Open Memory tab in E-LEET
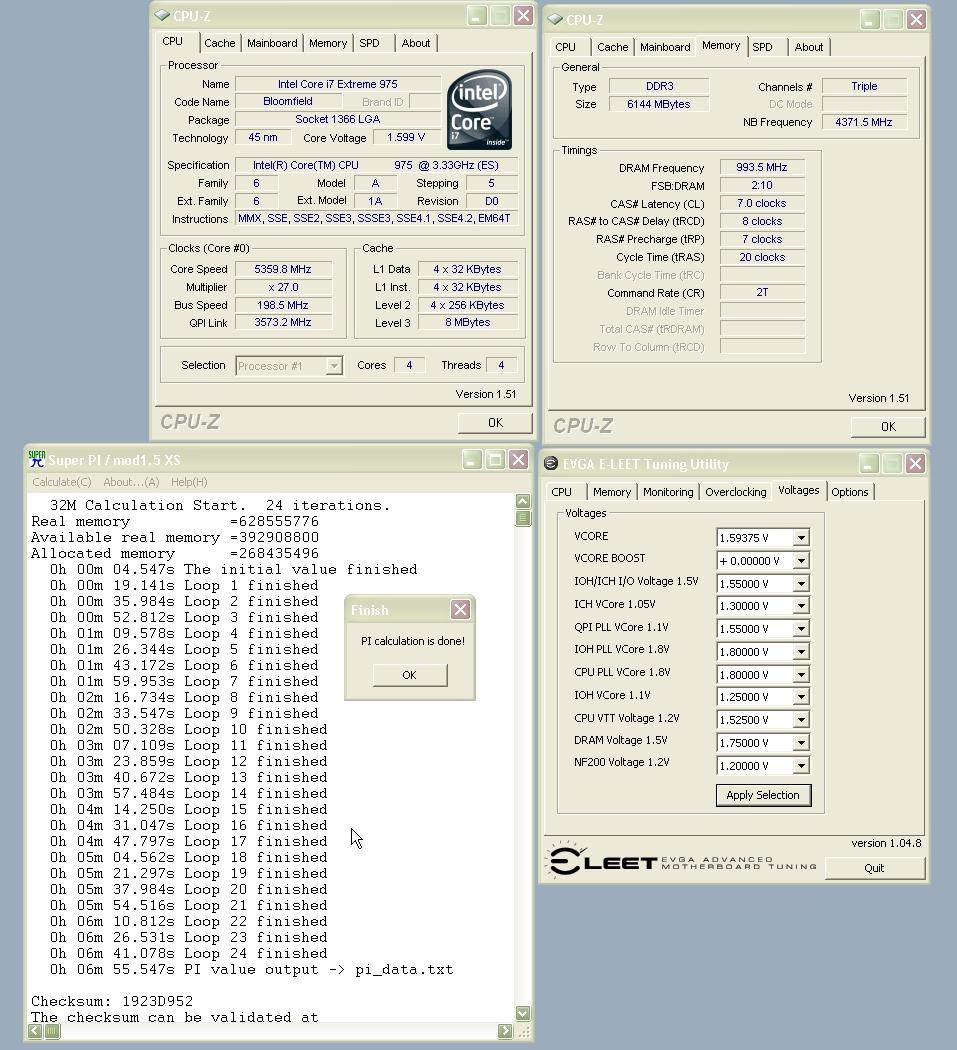Image resolution: width=957 pixels, height=1050 pixels. (612, 492)
